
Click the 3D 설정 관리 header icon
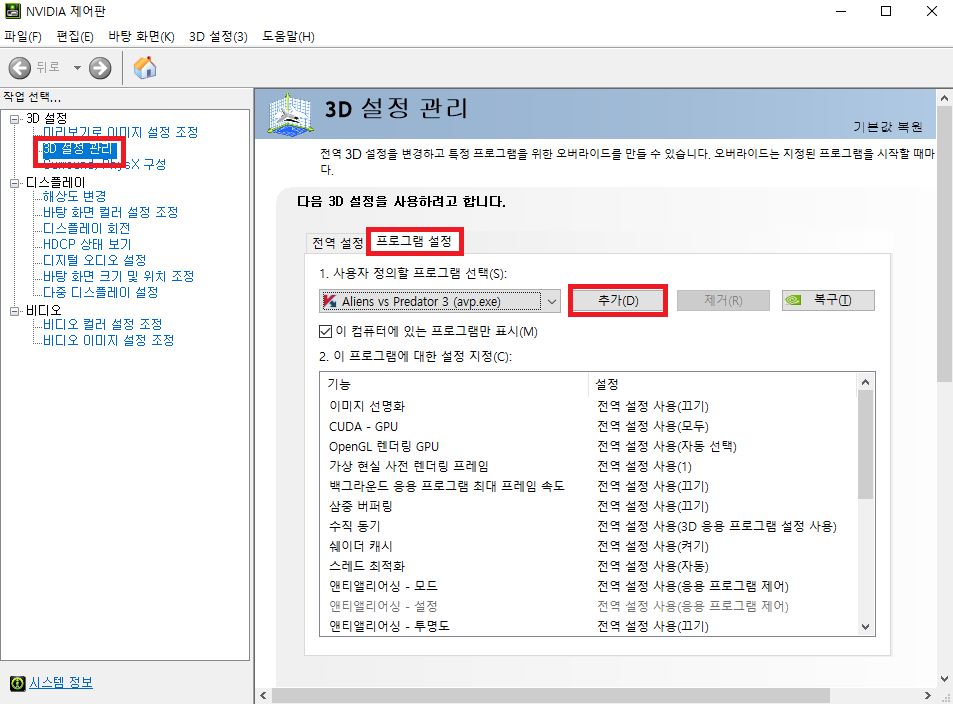291,113
